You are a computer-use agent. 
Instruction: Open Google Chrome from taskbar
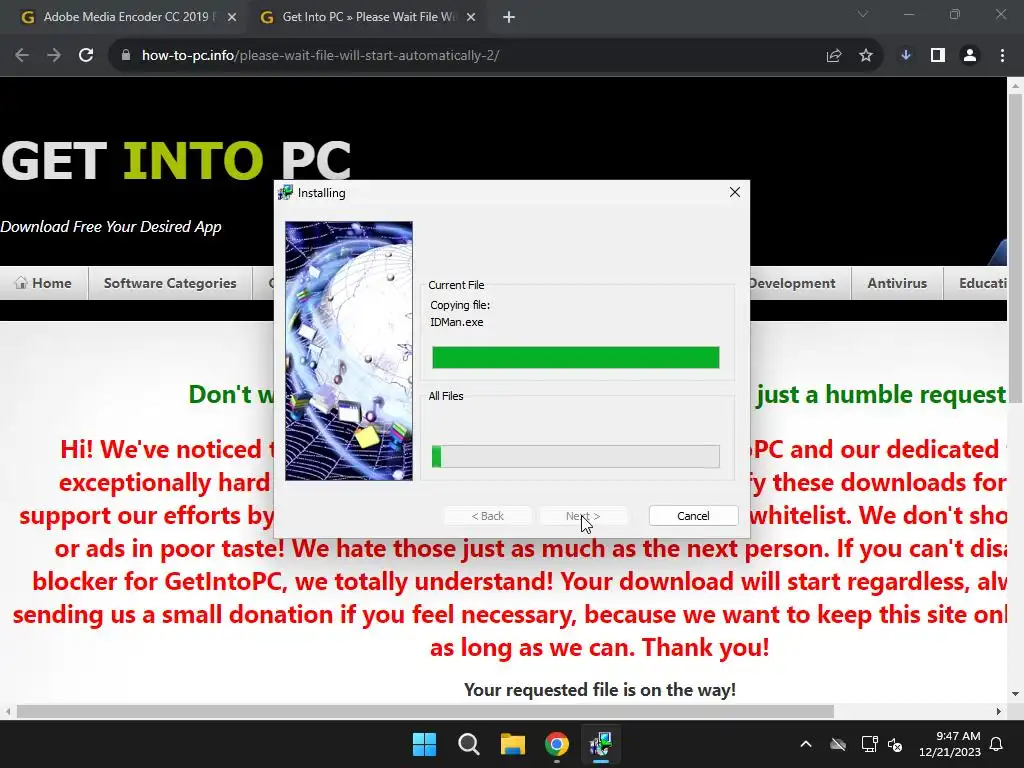(x=556, y=744)
